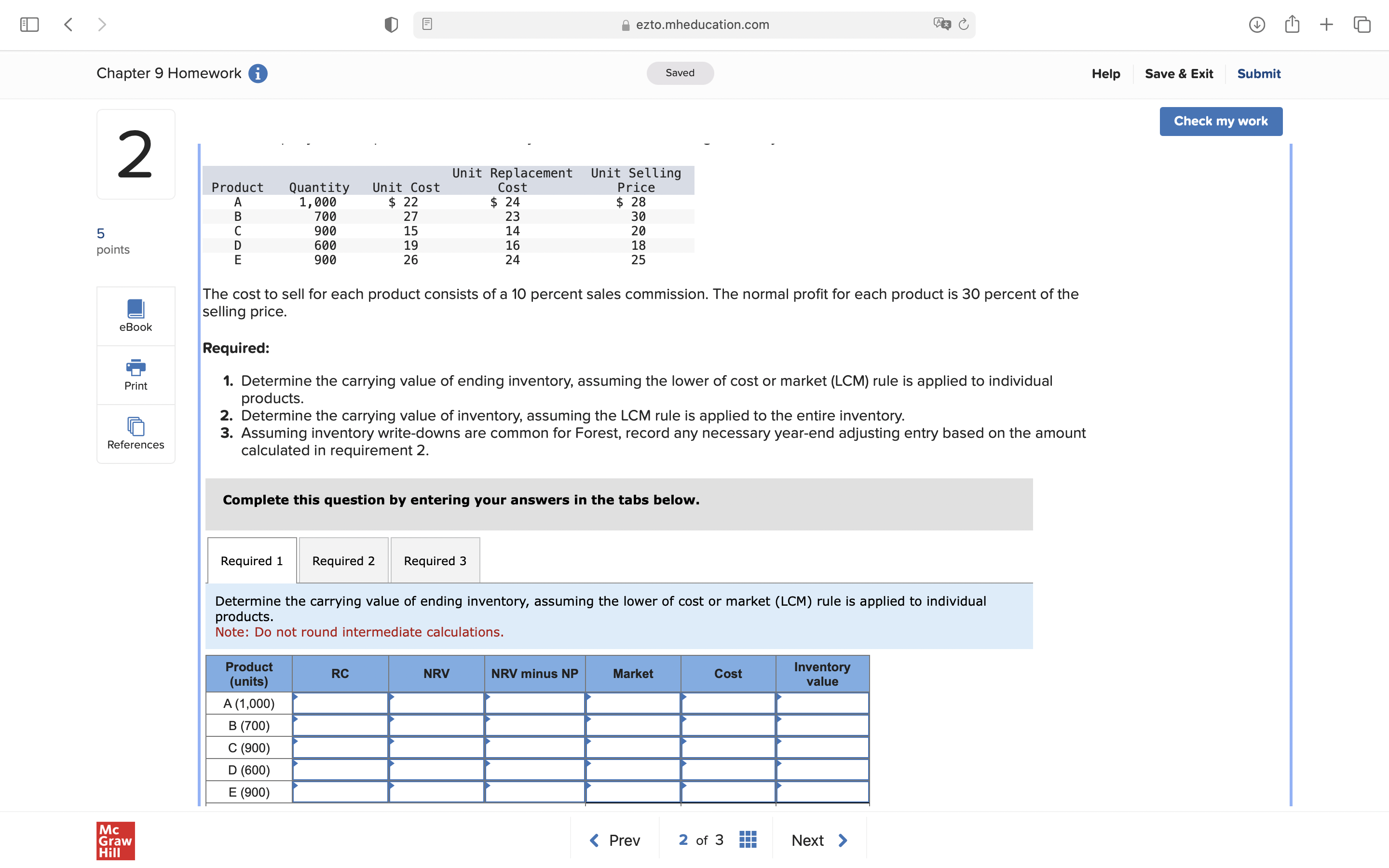Click the info icon next to Chapter 9 Homework
This screenshot has width=1389, height=868.
pyautogui.click(x=258, y=73)
